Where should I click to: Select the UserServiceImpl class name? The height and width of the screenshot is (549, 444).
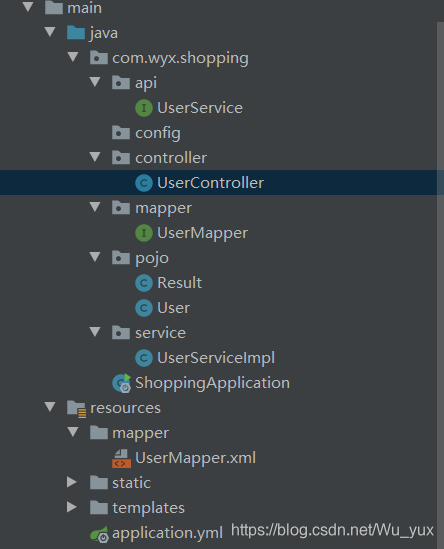(216, 358)
